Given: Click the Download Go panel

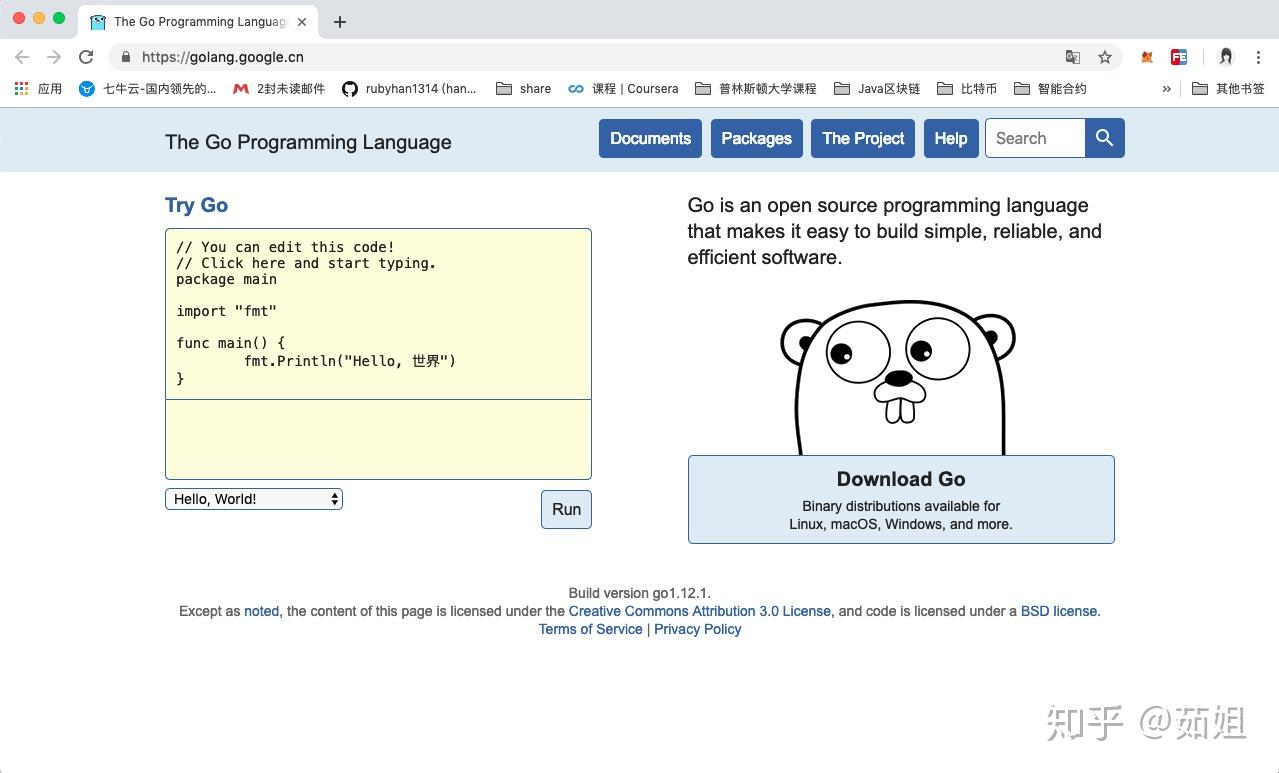Looking at the screenshot, I should click(899, 498).
